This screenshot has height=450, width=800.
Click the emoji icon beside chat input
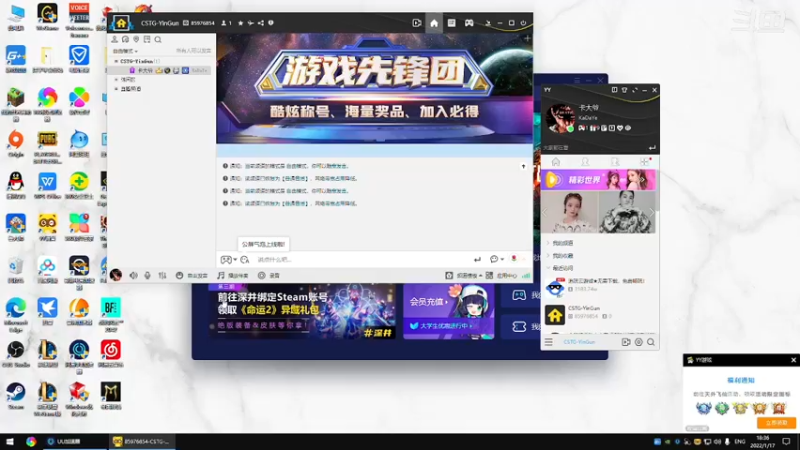[245, 260]
